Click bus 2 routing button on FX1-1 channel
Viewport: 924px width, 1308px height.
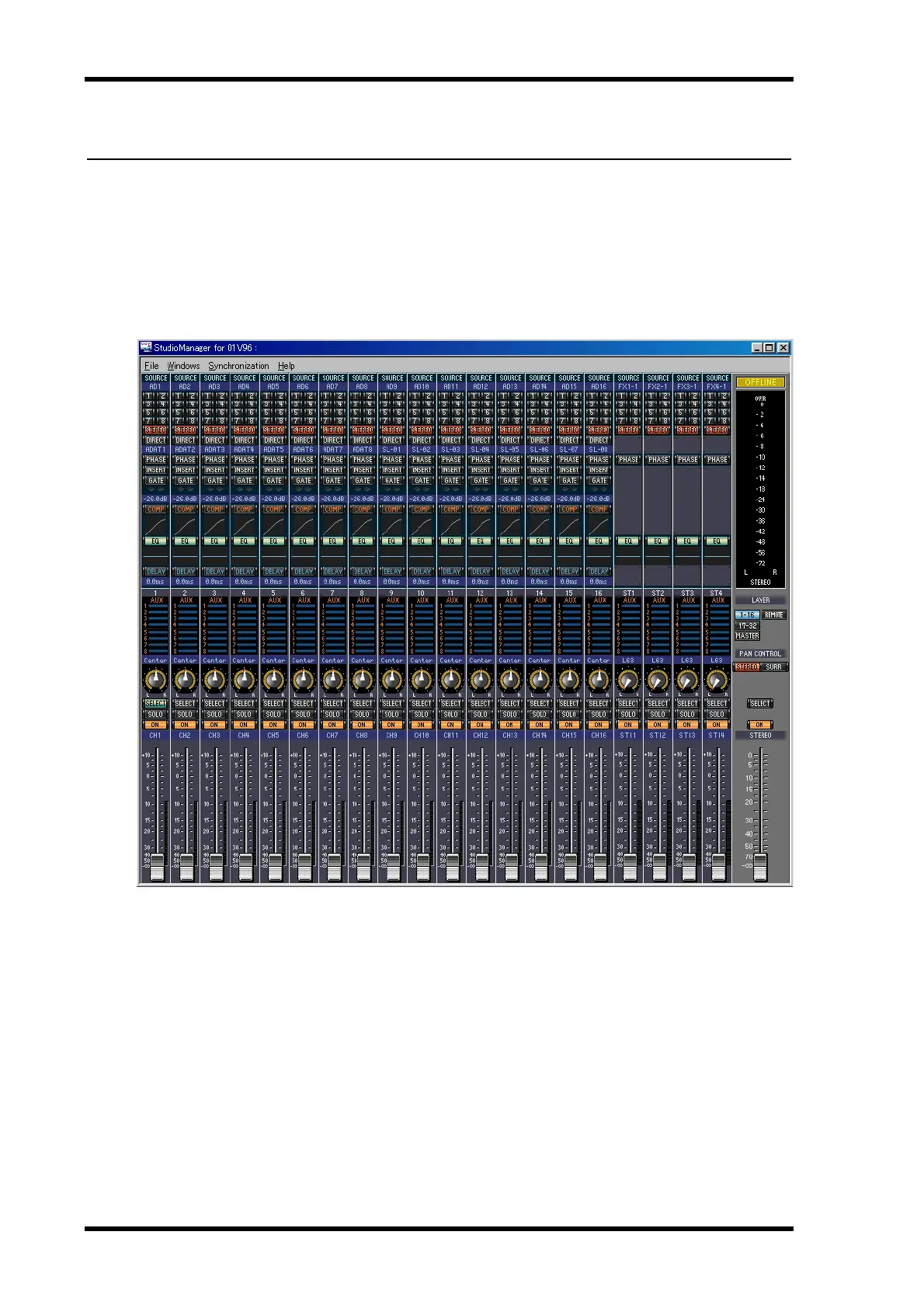pos(635,395)
